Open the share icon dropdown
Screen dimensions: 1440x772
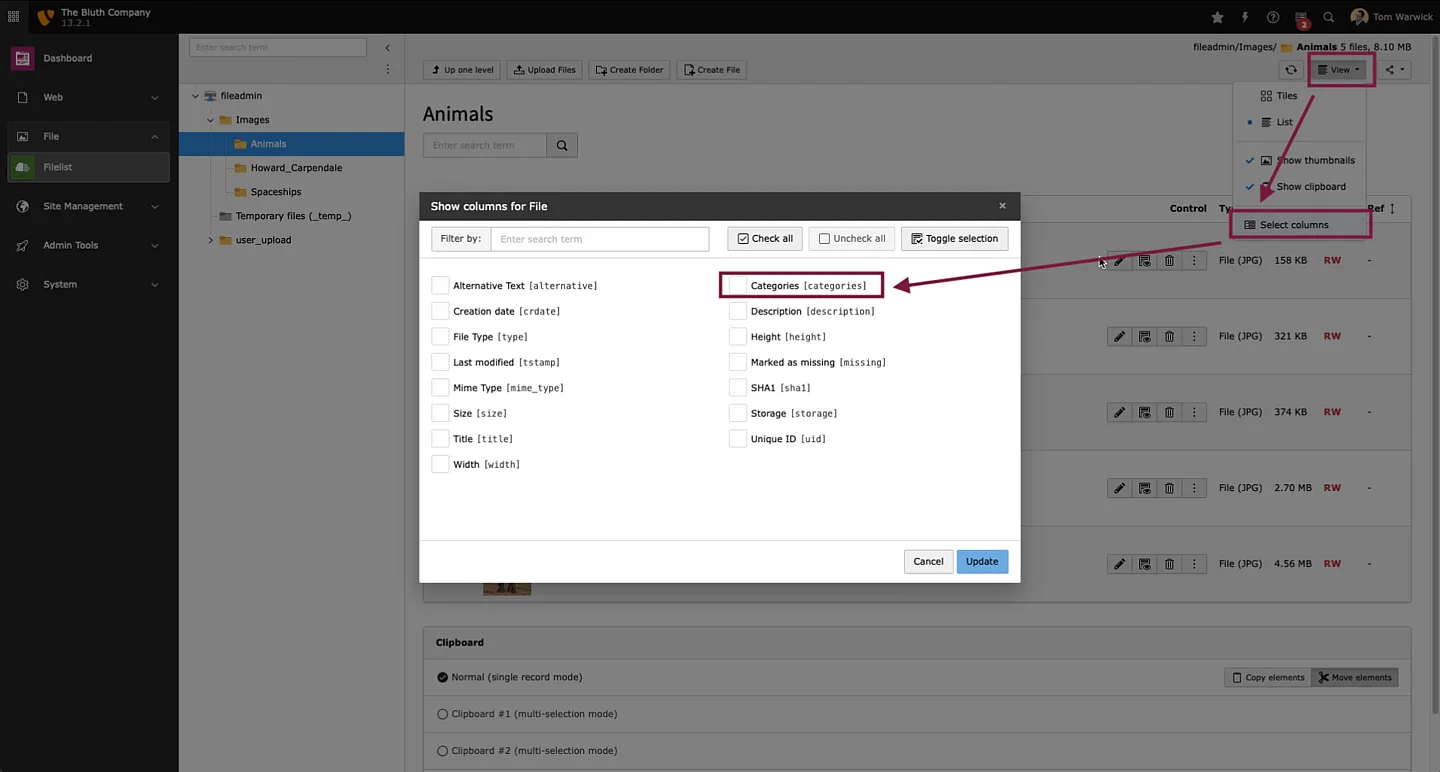click(1394, 70)
